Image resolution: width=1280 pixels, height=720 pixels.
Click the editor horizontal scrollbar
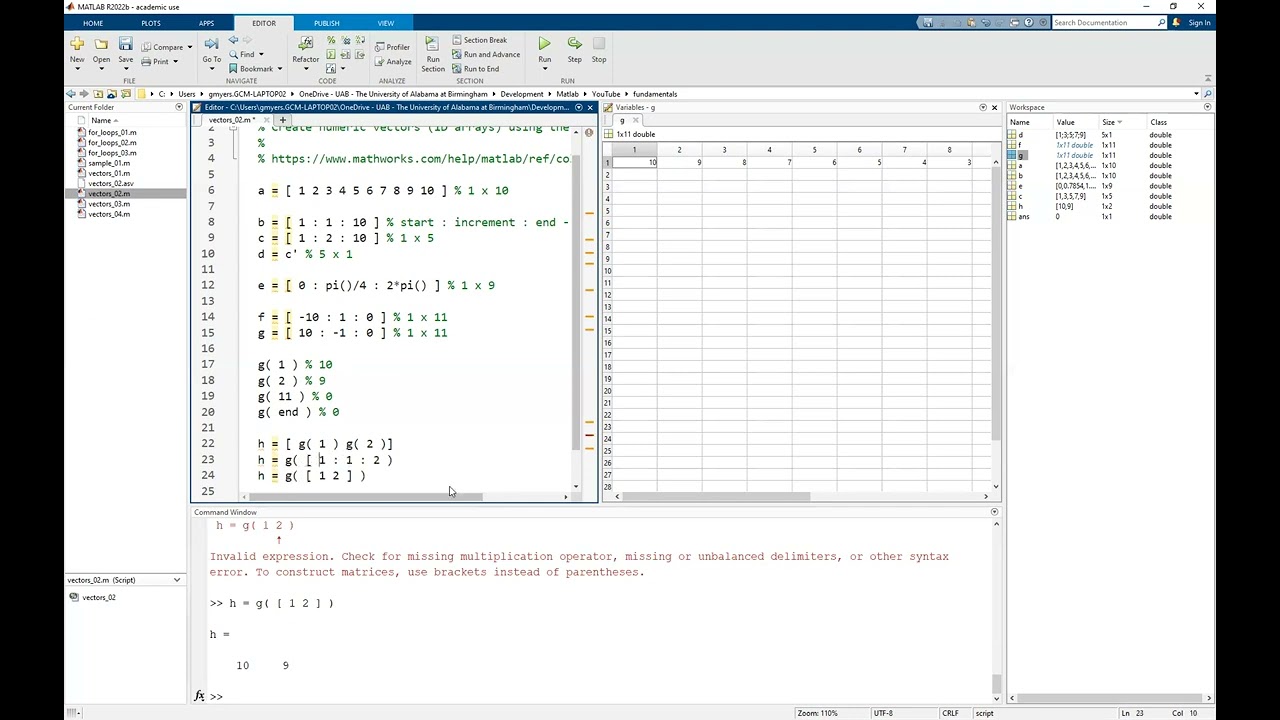(366, 497)
